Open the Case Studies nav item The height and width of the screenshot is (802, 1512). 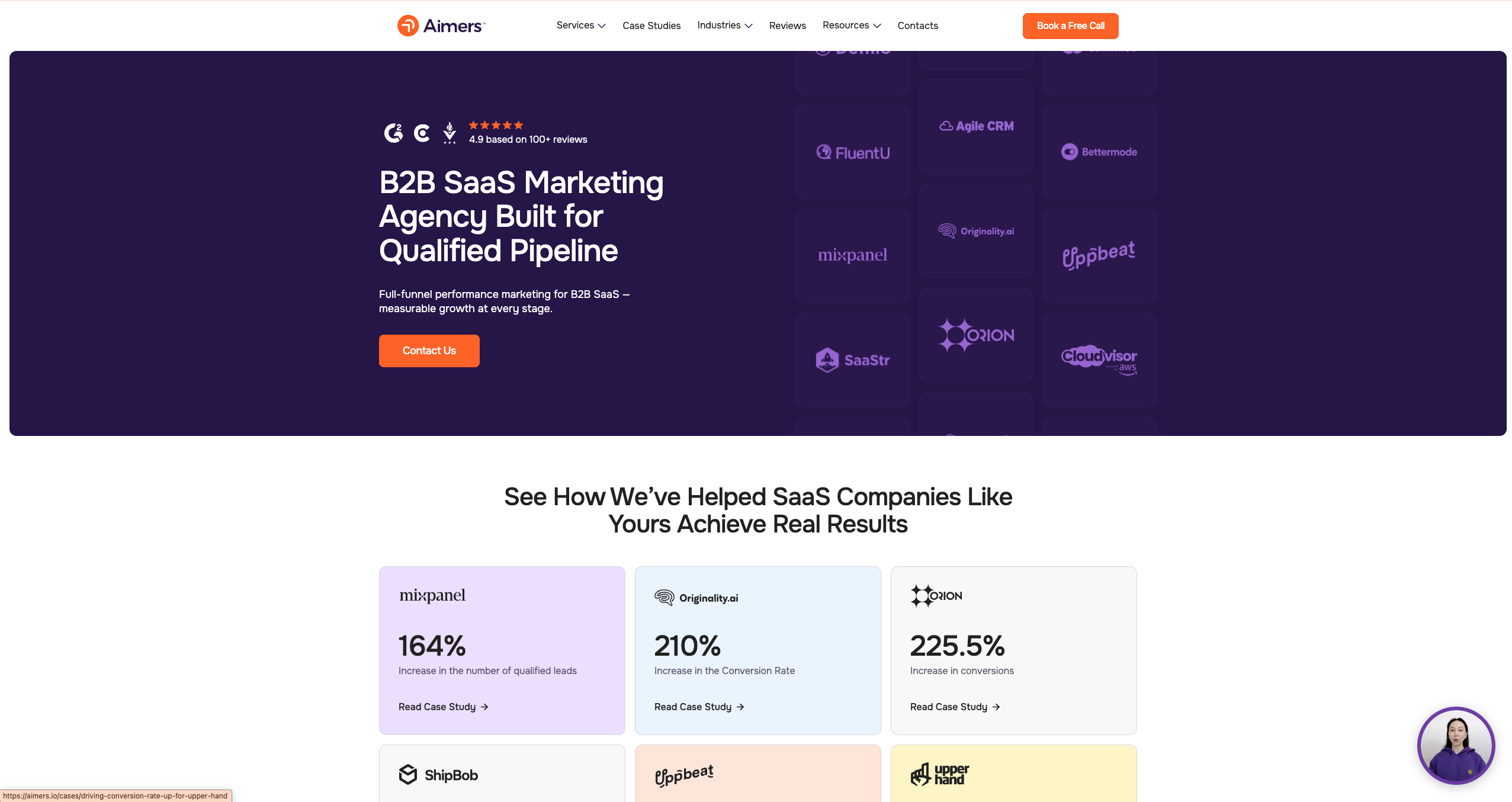pos(651,25)
